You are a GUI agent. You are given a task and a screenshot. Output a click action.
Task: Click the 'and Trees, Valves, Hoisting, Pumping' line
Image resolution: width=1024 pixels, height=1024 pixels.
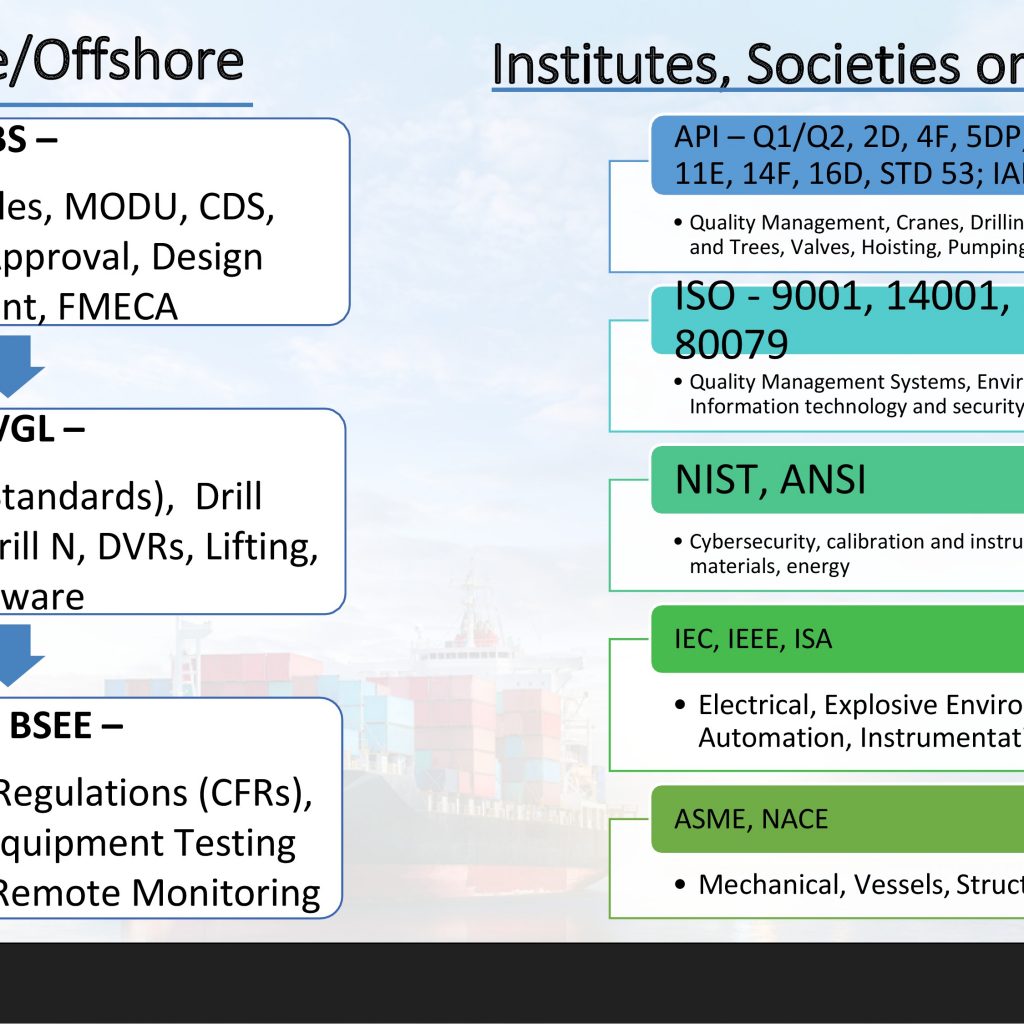[856, 248]
